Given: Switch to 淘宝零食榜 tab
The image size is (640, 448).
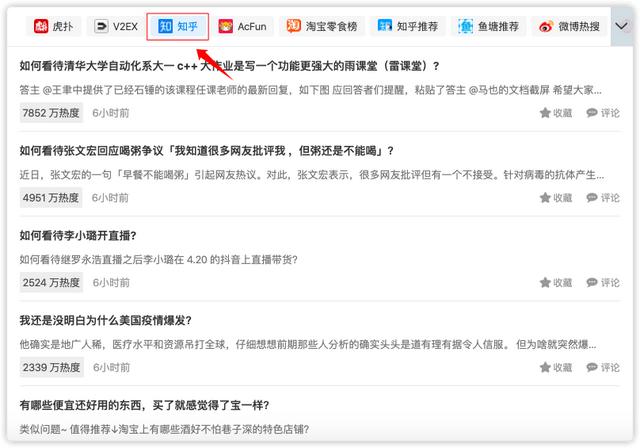Looking at the screenshot, I should 322,27.
